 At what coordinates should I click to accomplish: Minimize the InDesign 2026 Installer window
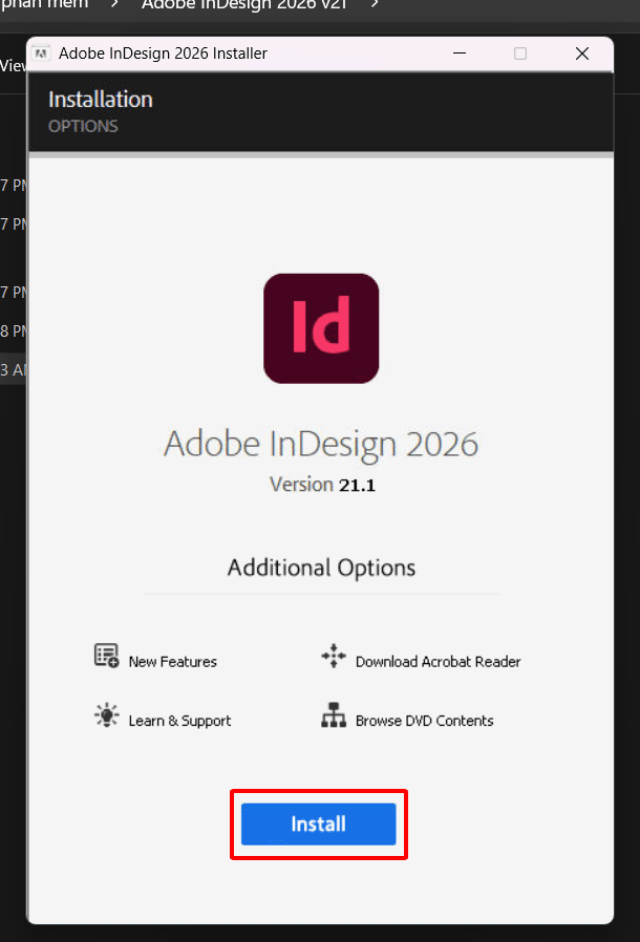pos(460,53)
